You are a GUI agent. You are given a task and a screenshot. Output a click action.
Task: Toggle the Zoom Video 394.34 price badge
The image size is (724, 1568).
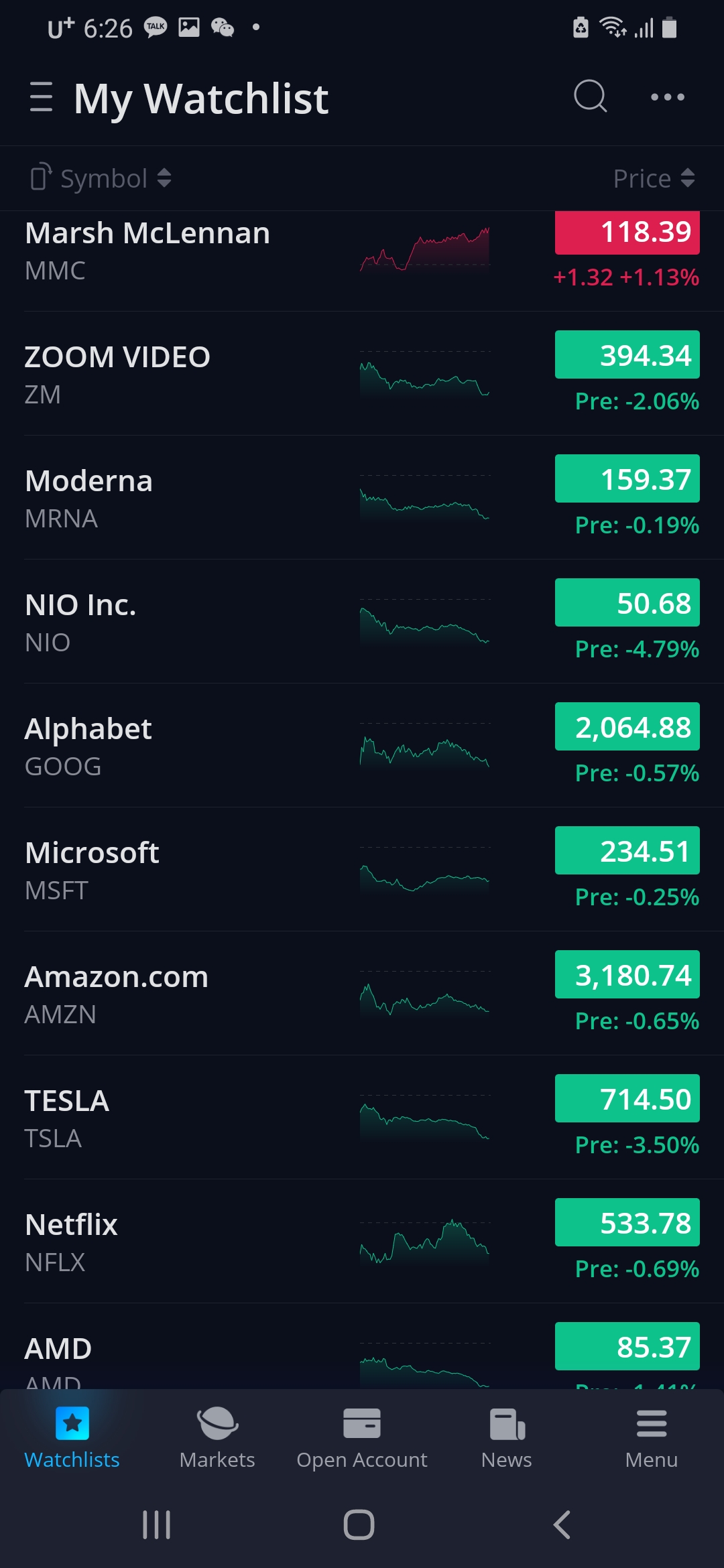coord(627,355)
